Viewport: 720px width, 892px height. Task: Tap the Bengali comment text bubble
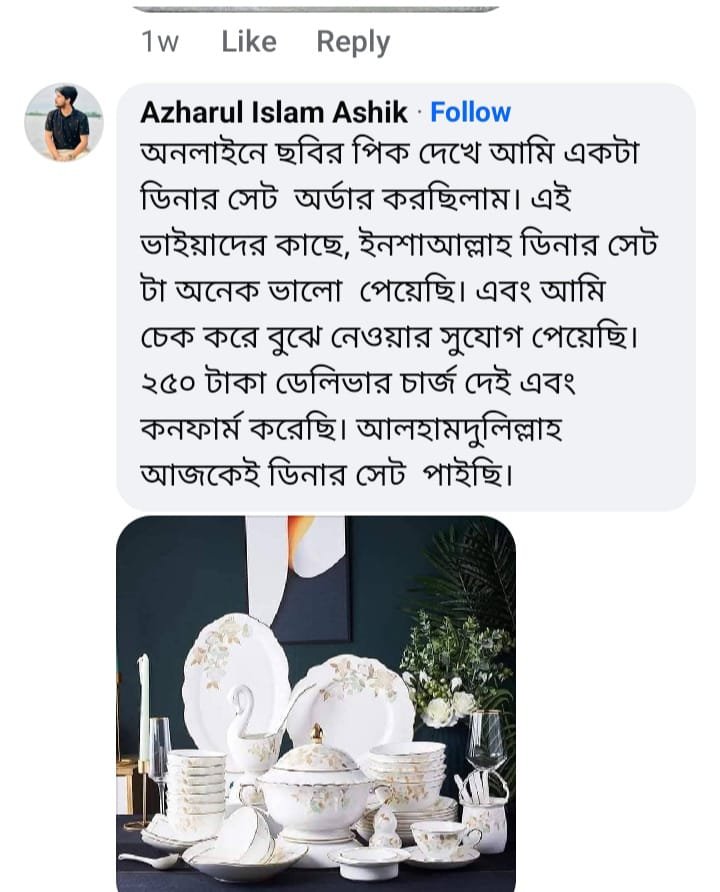(405, 298)
